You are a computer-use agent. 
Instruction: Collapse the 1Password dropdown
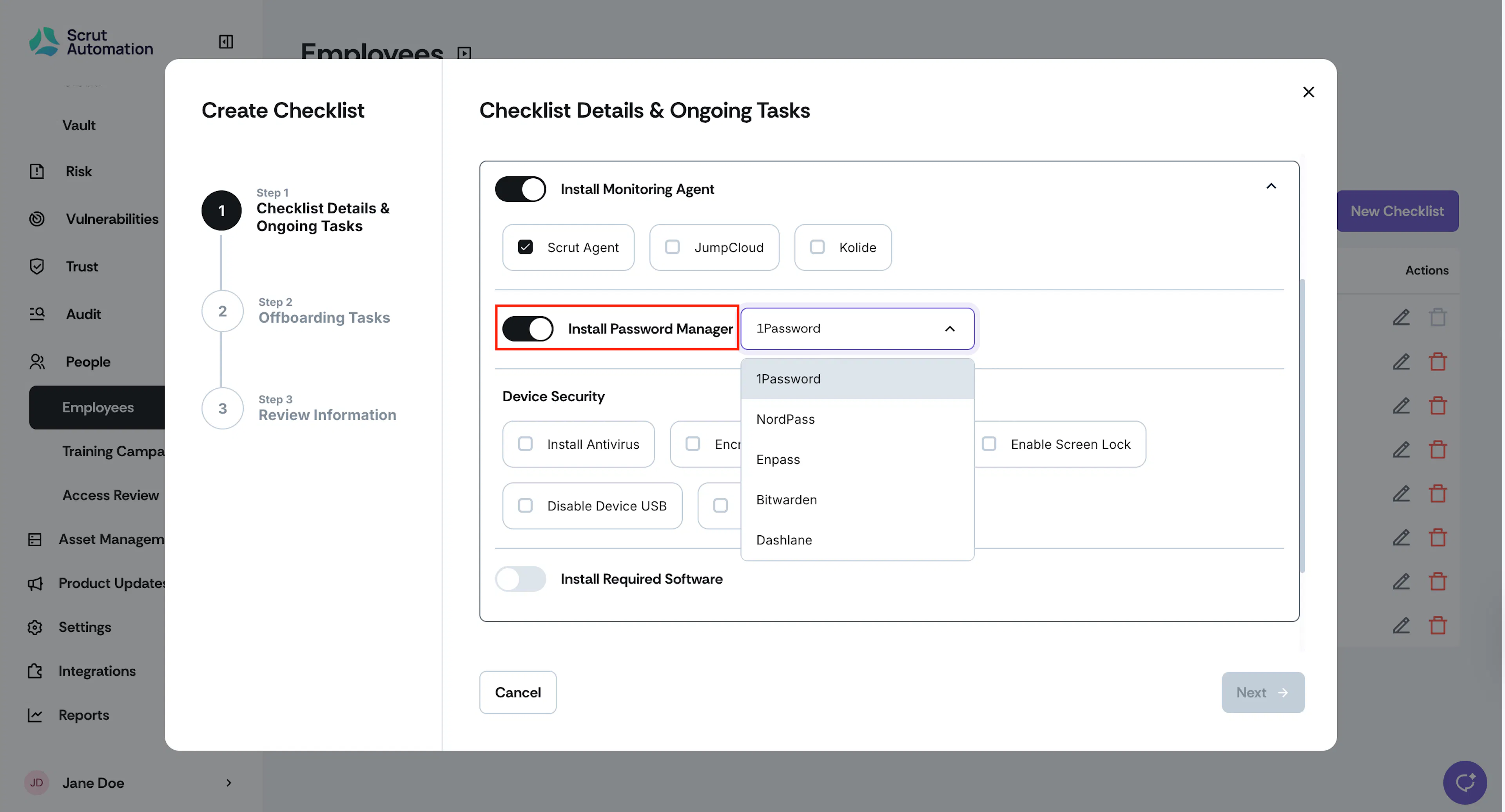[949, 328]
